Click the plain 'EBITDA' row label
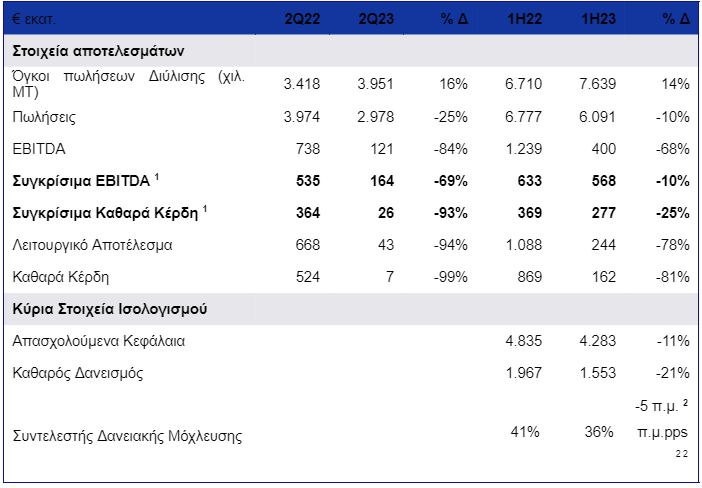702x488 pixels. point(37,149)
